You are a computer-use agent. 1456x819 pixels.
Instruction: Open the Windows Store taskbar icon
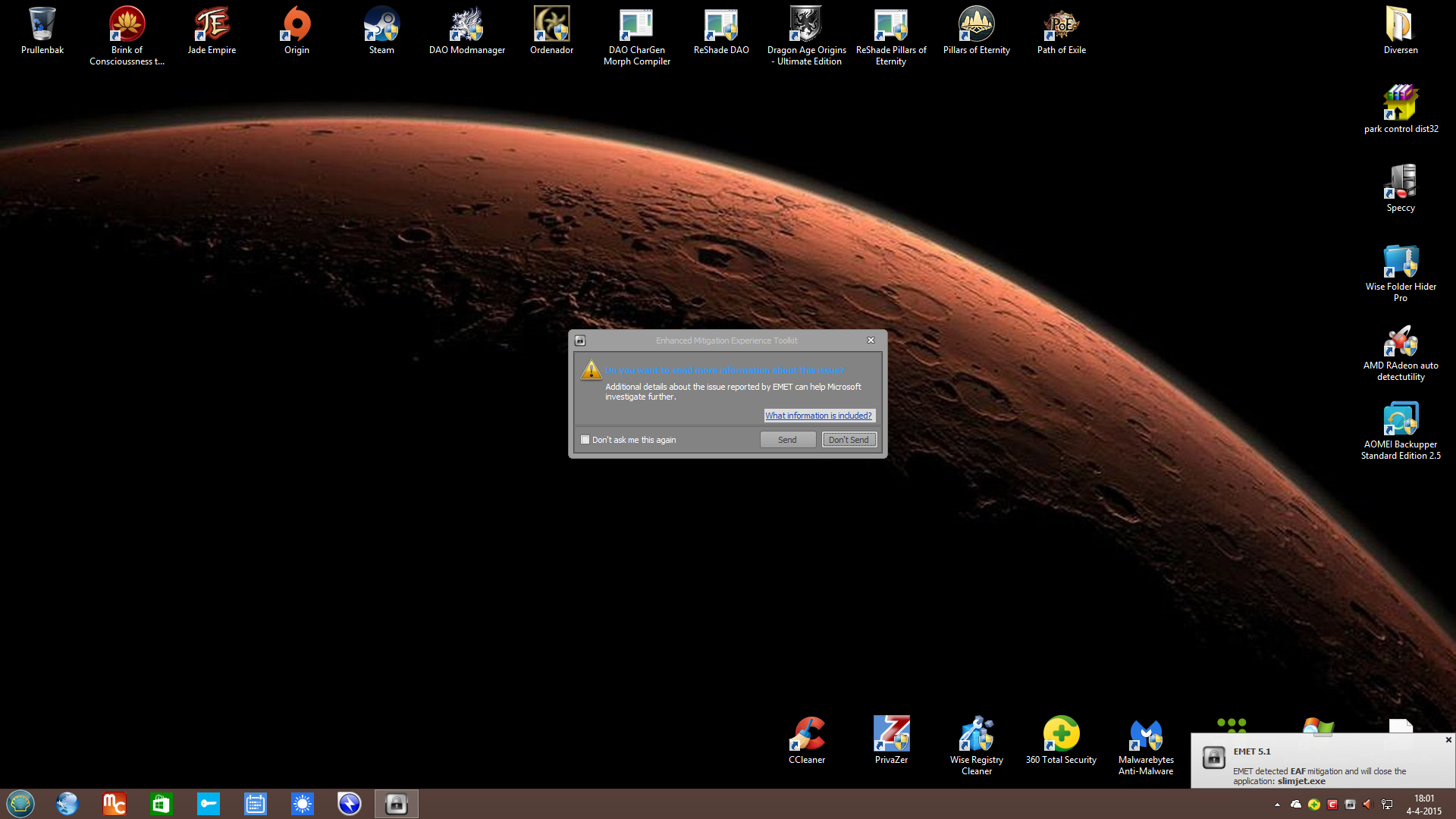point(161,804)
